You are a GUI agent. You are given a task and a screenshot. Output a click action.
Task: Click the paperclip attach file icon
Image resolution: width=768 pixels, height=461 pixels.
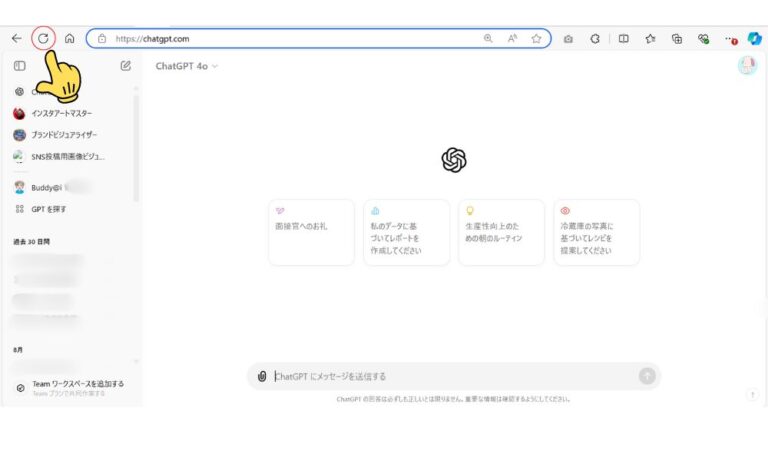pos(262,376)
